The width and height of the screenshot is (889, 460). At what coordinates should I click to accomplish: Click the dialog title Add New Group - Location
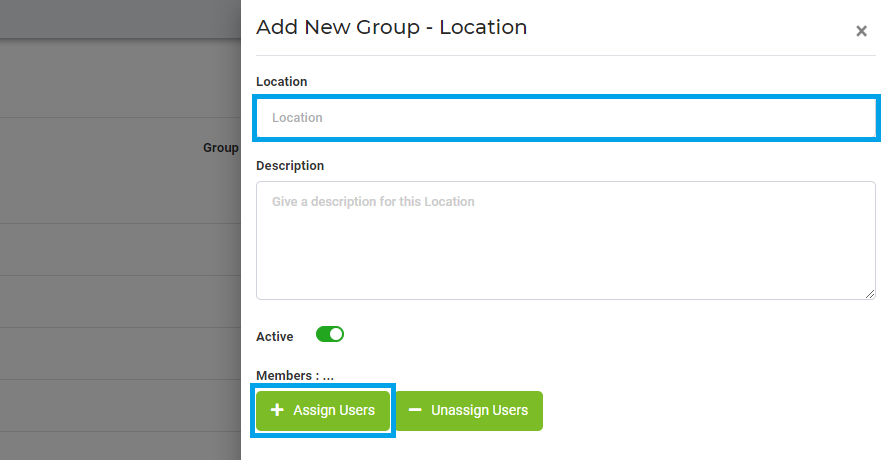391,27
